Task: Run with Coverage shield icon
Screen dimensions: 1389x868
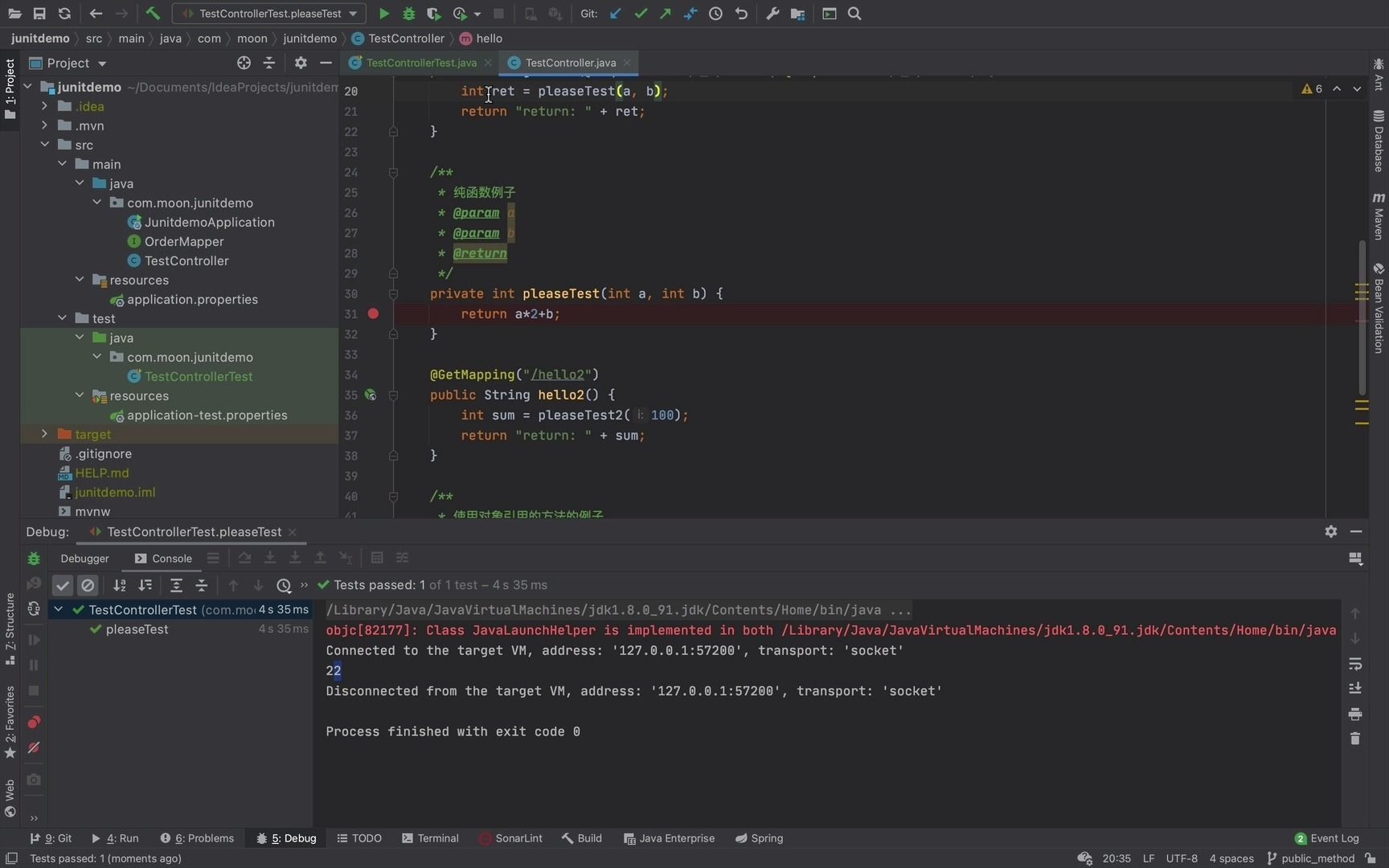Action: 434,14
